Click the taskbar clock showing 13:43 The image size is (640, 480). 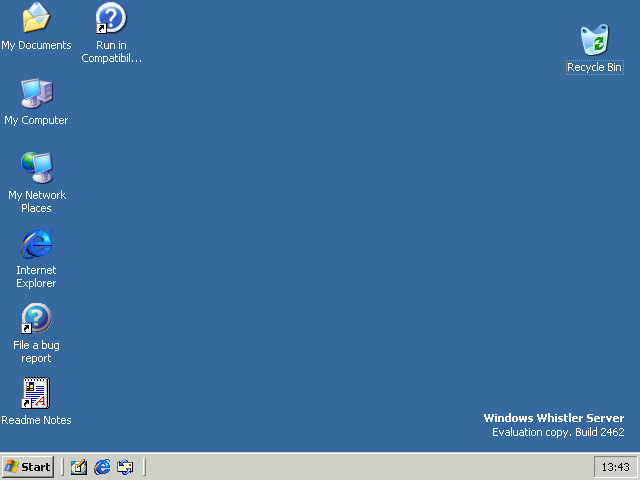[616, 467]
